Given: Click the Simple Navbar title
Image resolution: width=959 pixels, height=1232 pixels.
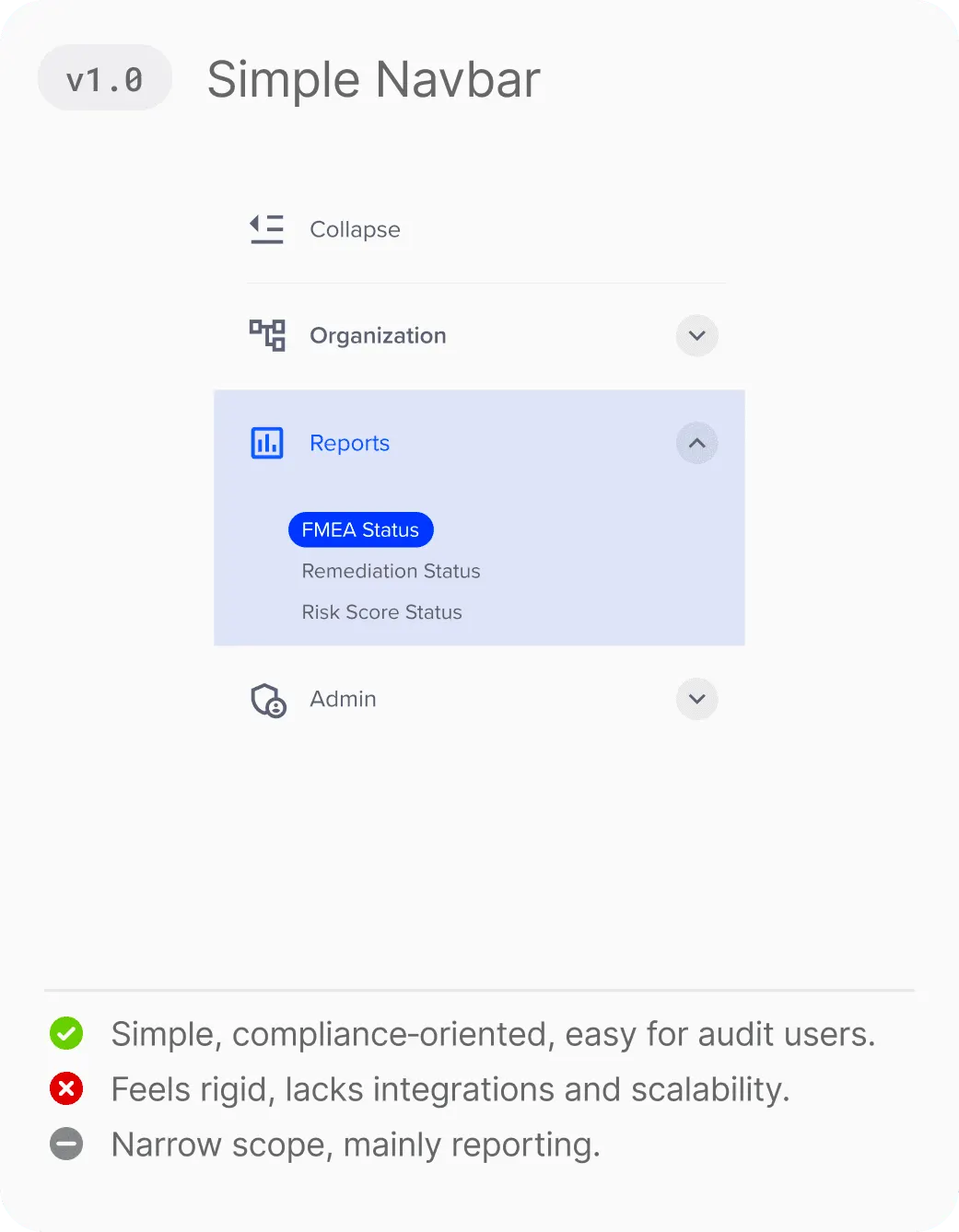Looking at the screenshot, I should pyautogui.click(x=374, y=79).
